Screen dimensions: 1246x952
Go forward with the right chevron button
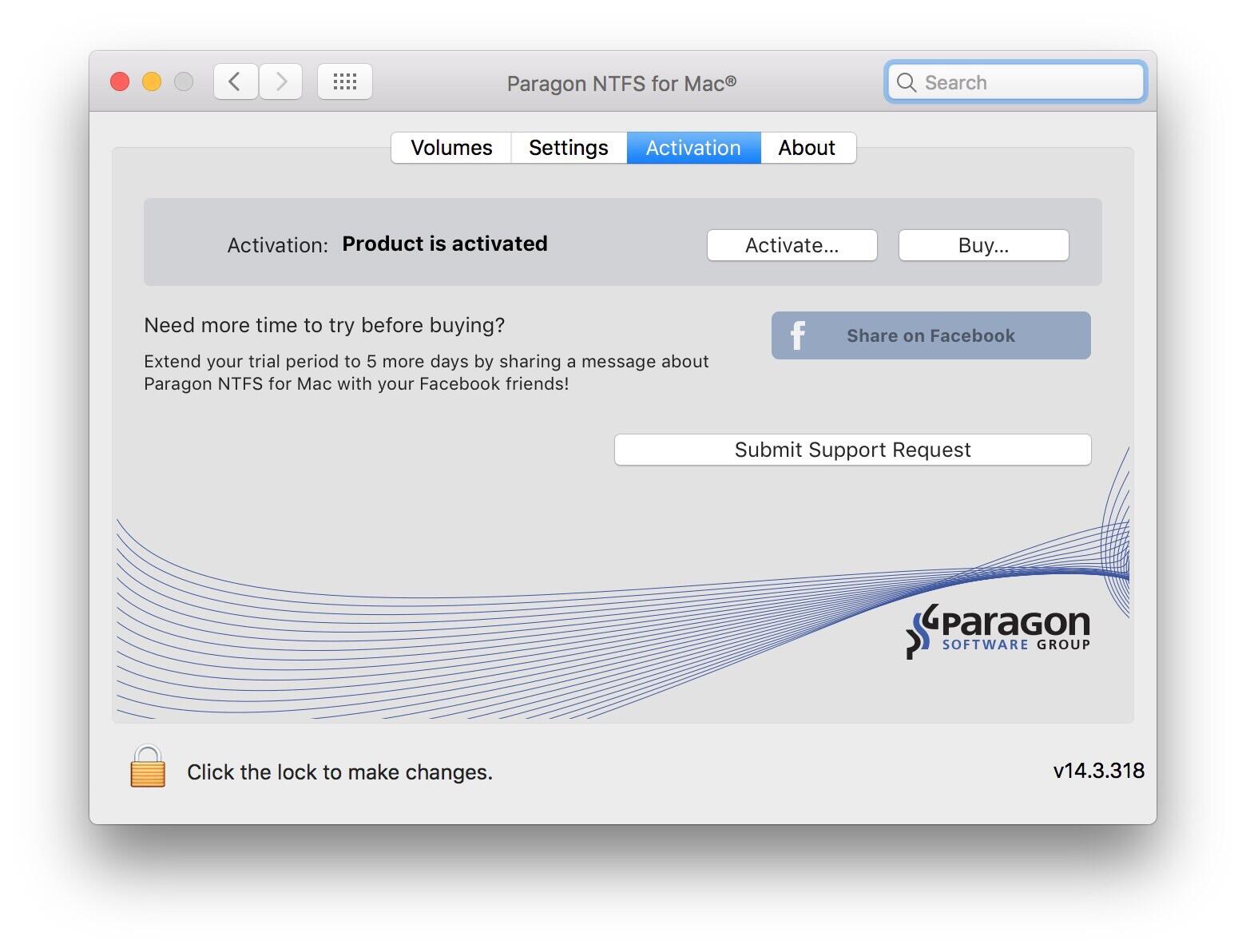[281, 81]
